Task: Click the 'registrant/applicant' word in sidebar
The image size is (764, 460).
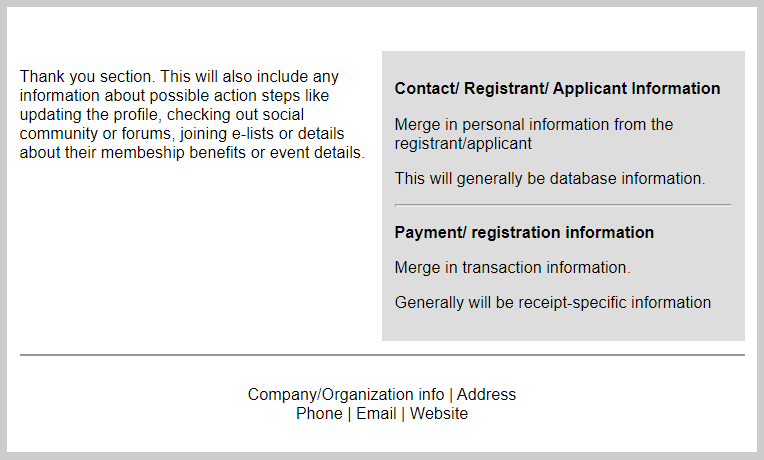Action: [463, 143]
